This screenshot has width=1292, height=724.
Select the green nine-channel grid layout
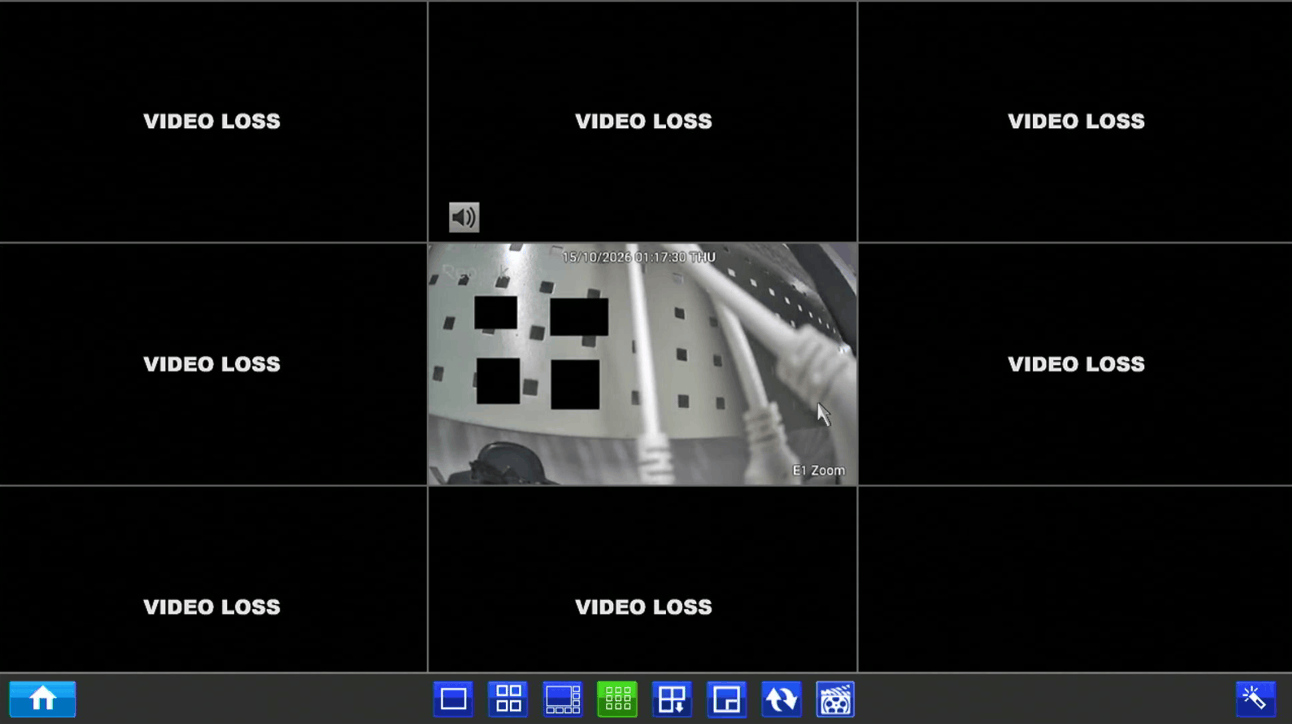(617, 699)
